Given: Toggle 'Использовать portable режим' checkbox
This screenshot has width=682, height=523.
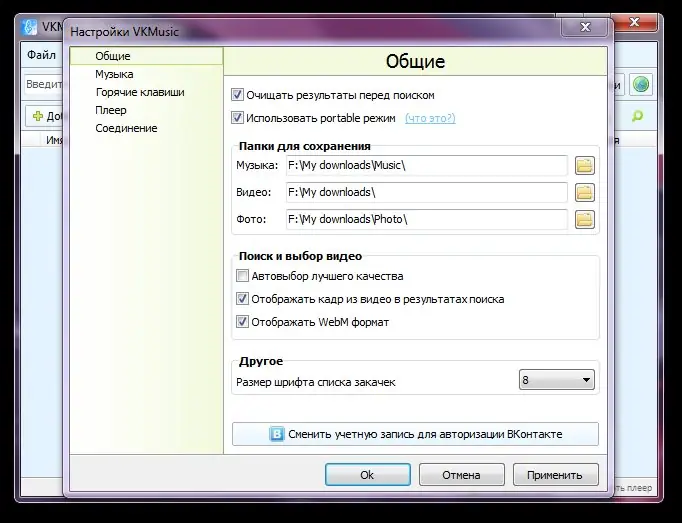Looking at the screenshot, I should coord(237,117).
